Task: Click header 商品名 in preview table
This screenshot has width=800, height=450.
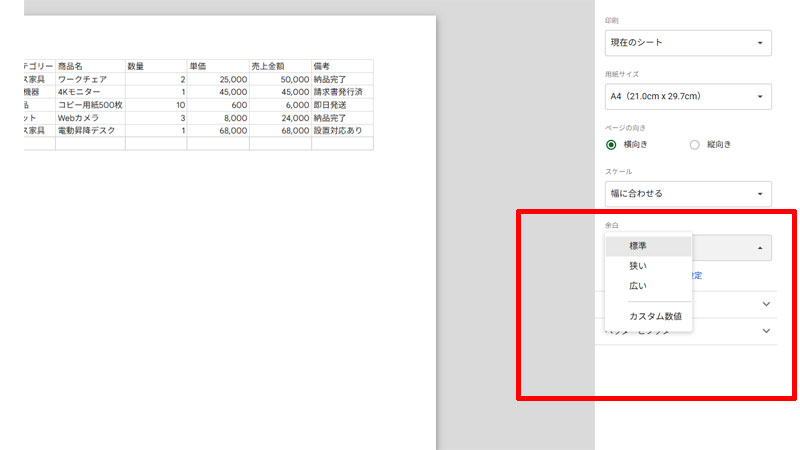Action: (x=90, y=66)
